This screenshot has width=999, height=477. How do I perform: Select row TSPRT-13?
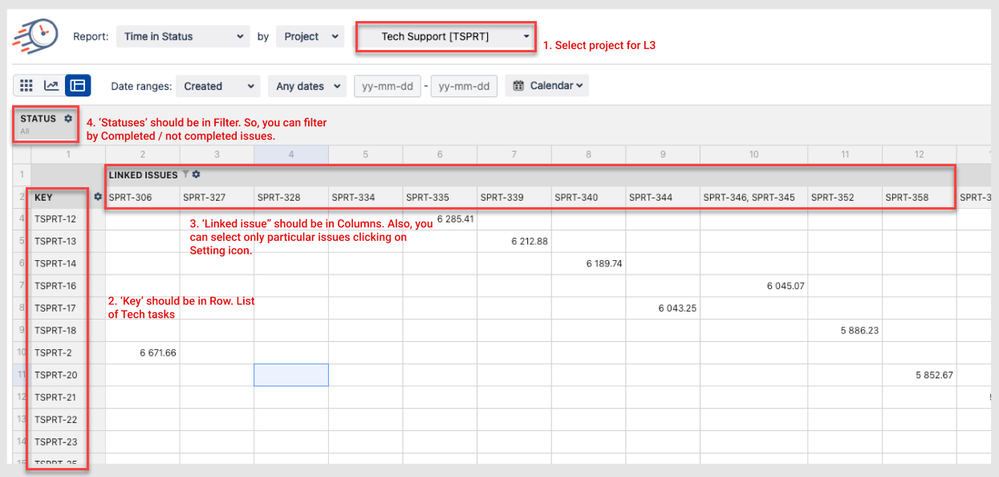point(55,241)
